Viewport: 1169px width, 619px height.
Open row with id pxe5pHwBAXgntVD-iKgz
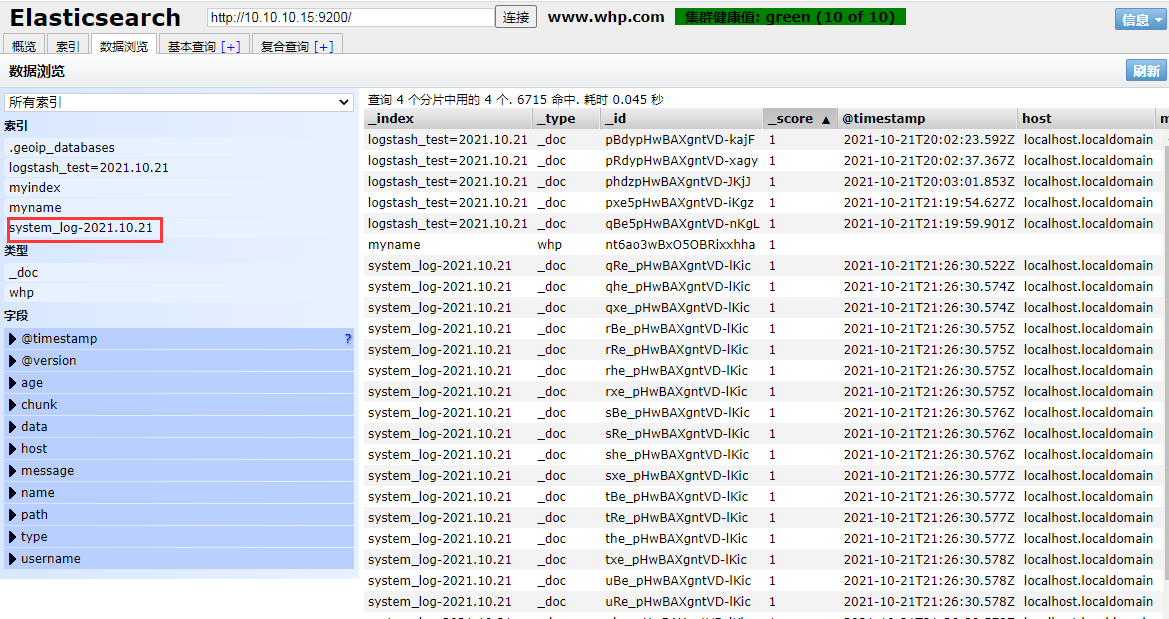679,202
